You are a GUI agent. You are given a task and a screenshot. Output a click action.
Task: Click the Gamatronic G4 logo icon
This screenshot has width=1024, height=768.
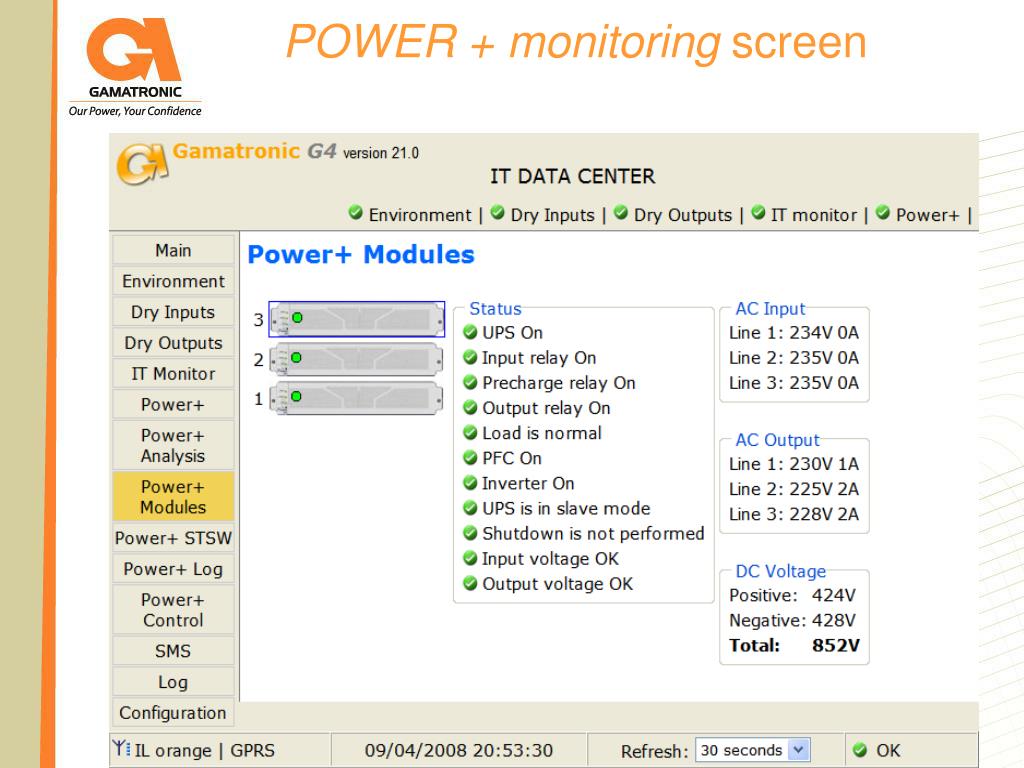click(142, 163)
